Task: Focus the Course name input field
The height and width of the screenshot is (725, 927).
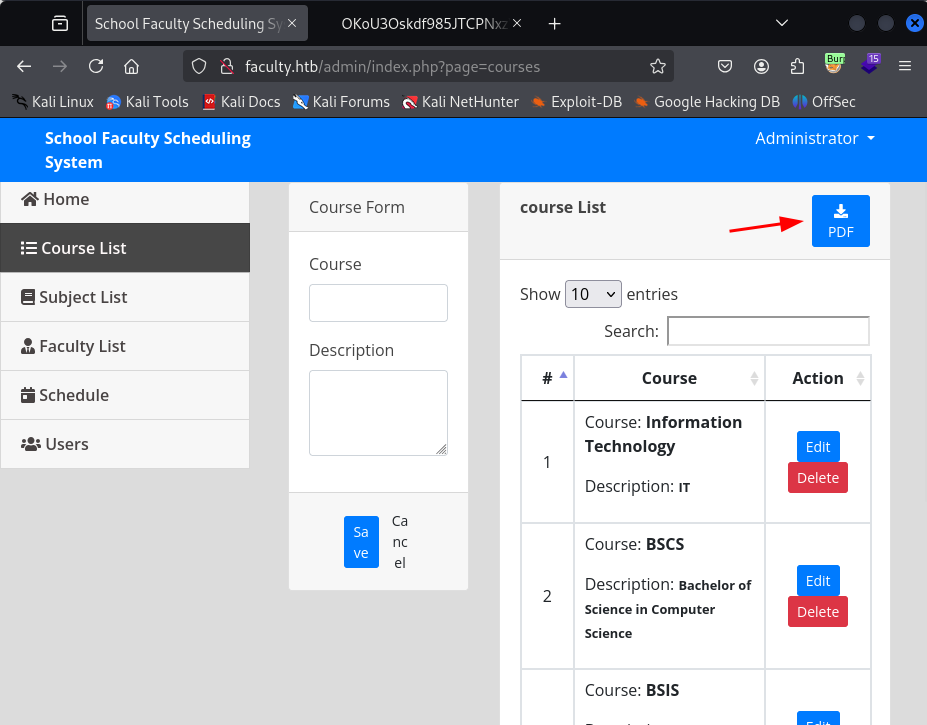Action: 378,303
